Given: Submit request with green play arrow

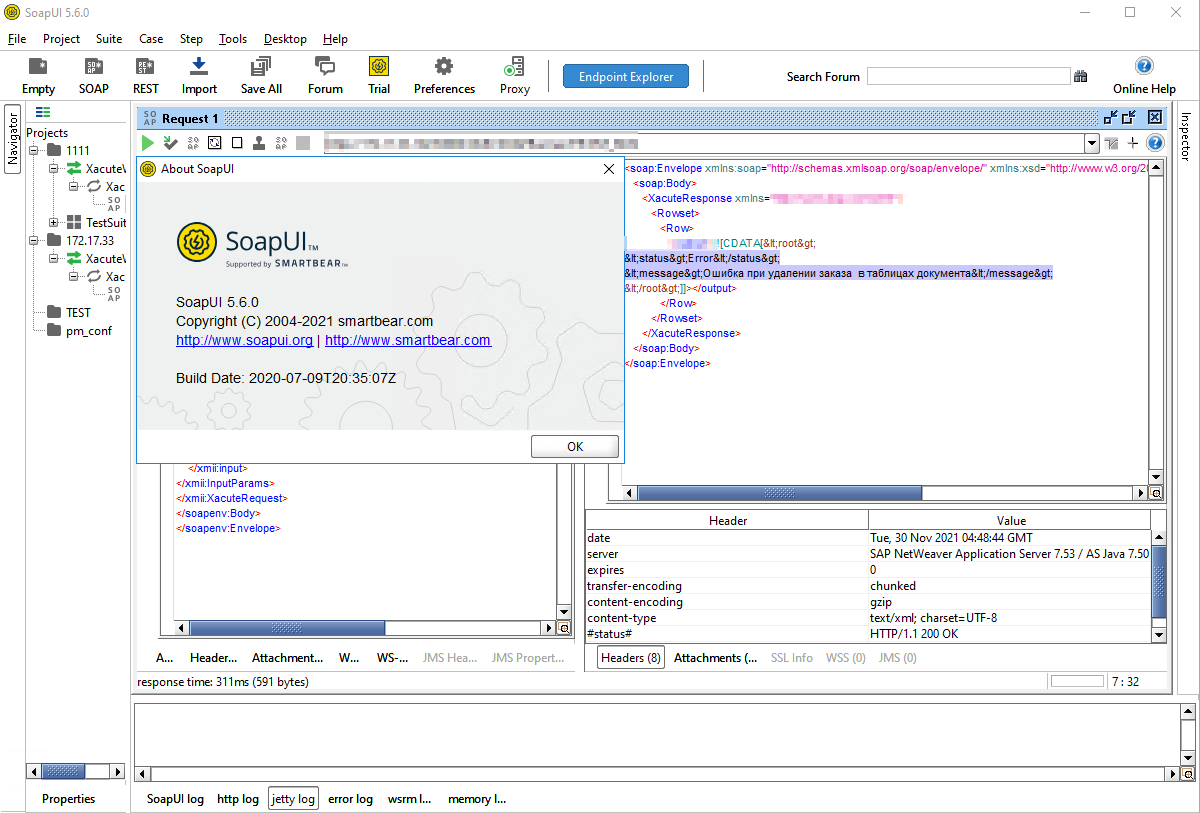Looking at the screenshot, I should click(148, 143).
